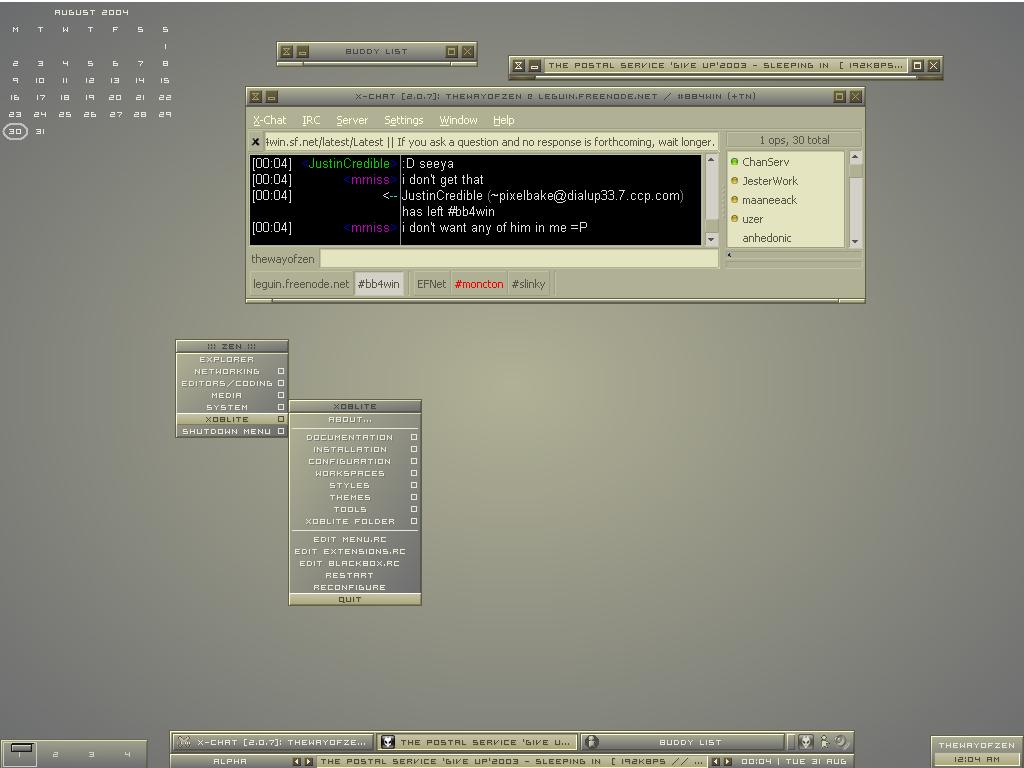Click right arrow before the toolbar clock
The image size is (1024, 768).
[x=727, y=761]
